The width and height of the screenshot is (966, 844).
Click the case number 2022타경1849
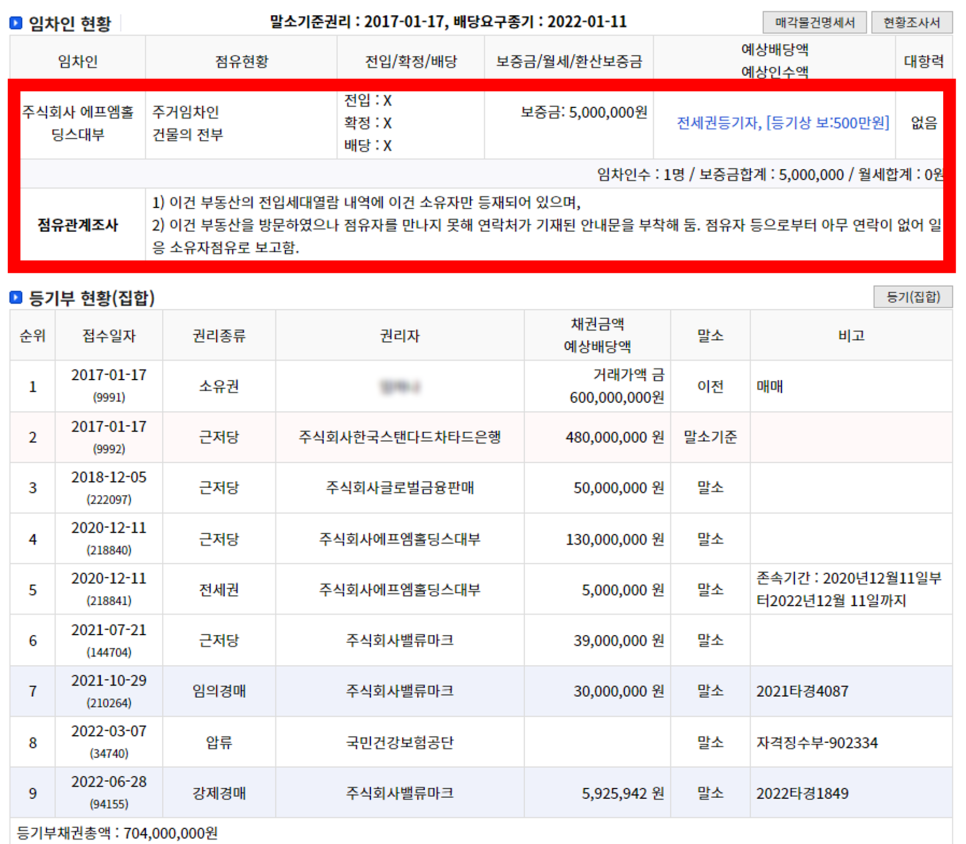[802, 793]
